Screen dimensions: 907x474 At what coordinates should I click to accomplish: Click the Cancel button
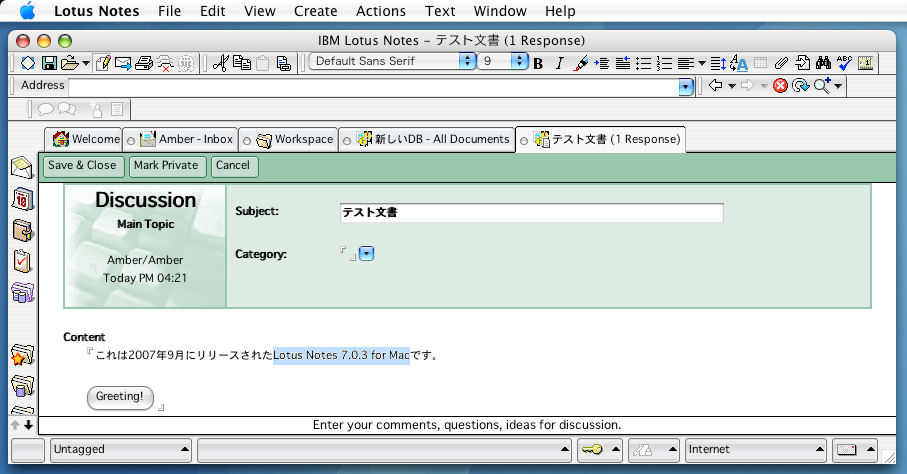click(x=233, y=166)
